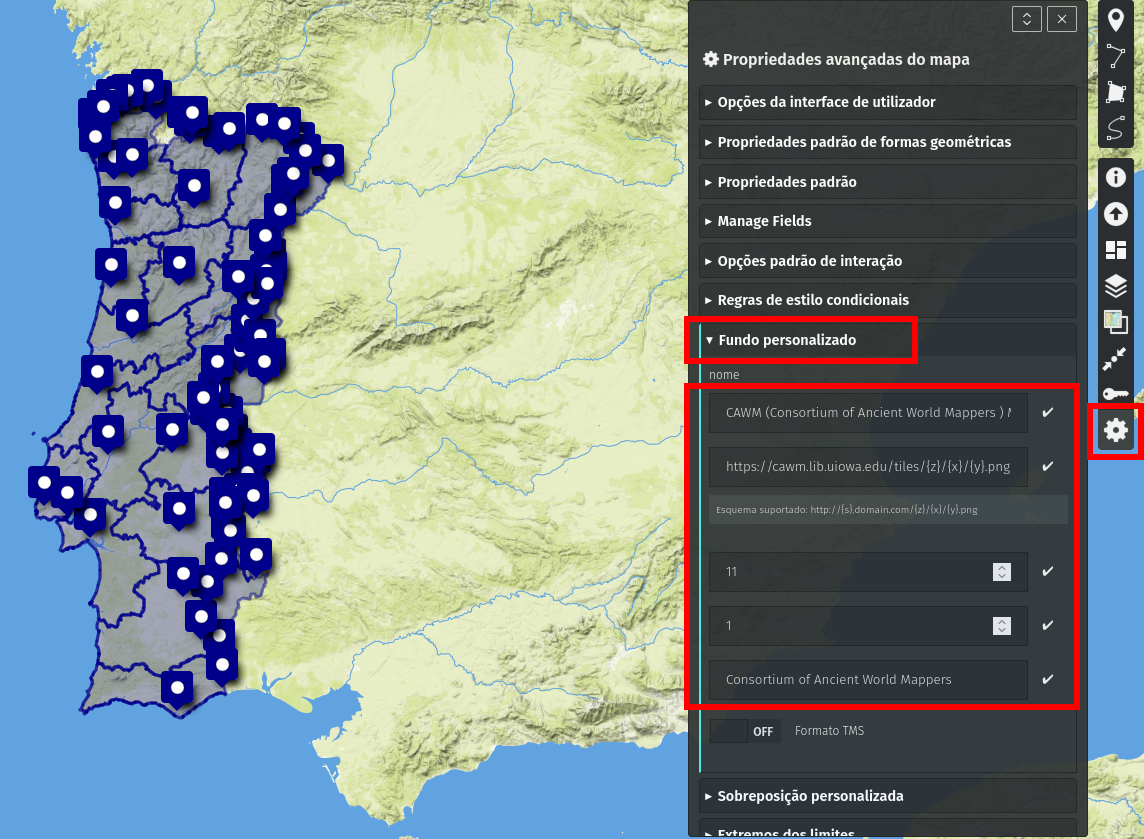Click checkmark beside the value 11 field
1144x839 pixels.
pos(1048,571)
